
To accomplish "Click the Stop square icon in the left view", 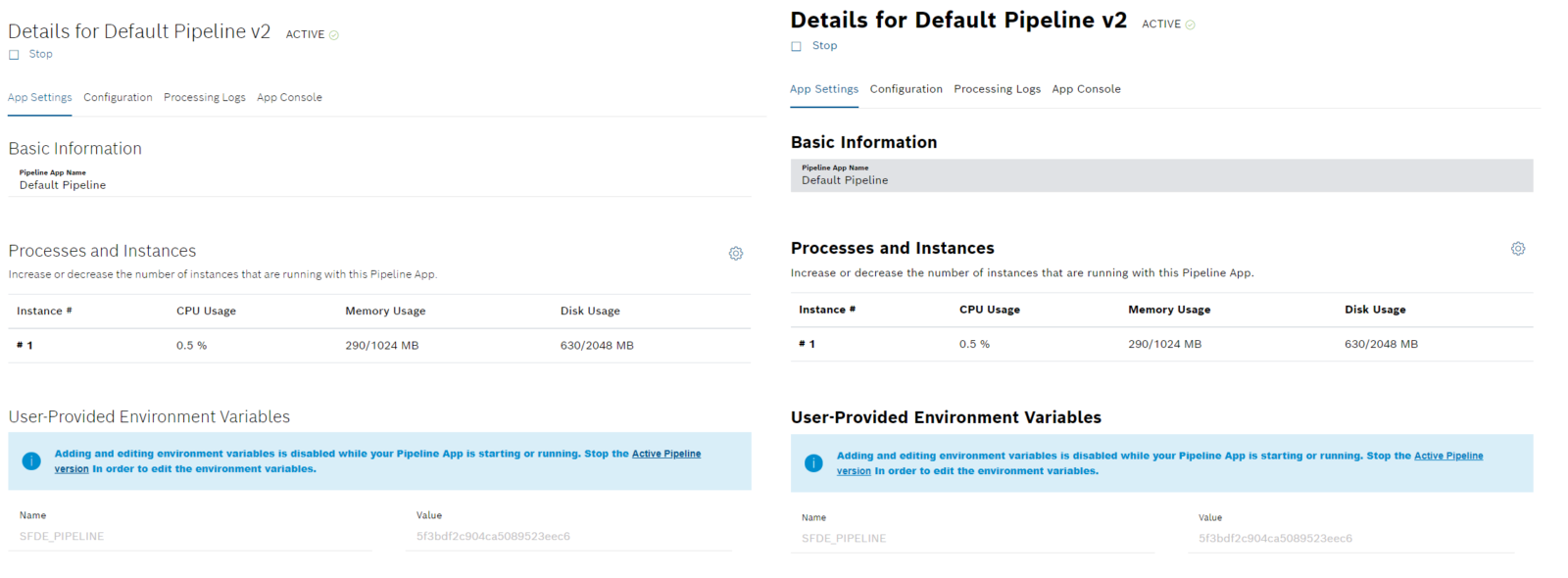I will [x=14, y=55].
